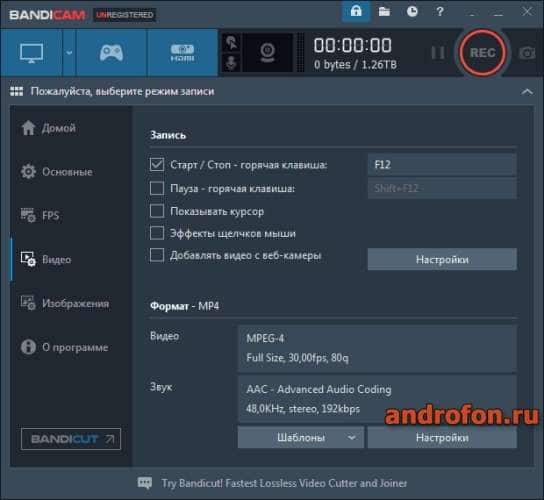This screenshot has width=544, height=500.
Task: Toggle Старт / Стоп hotkey checkbox
Action: pyautogui.click(x=157, y=164)
